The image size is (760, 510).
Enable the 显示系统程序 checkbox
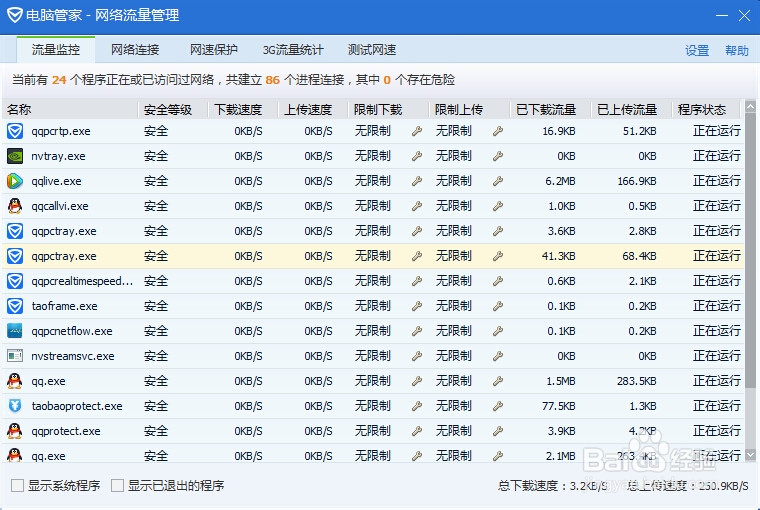[x=17, y=485]
